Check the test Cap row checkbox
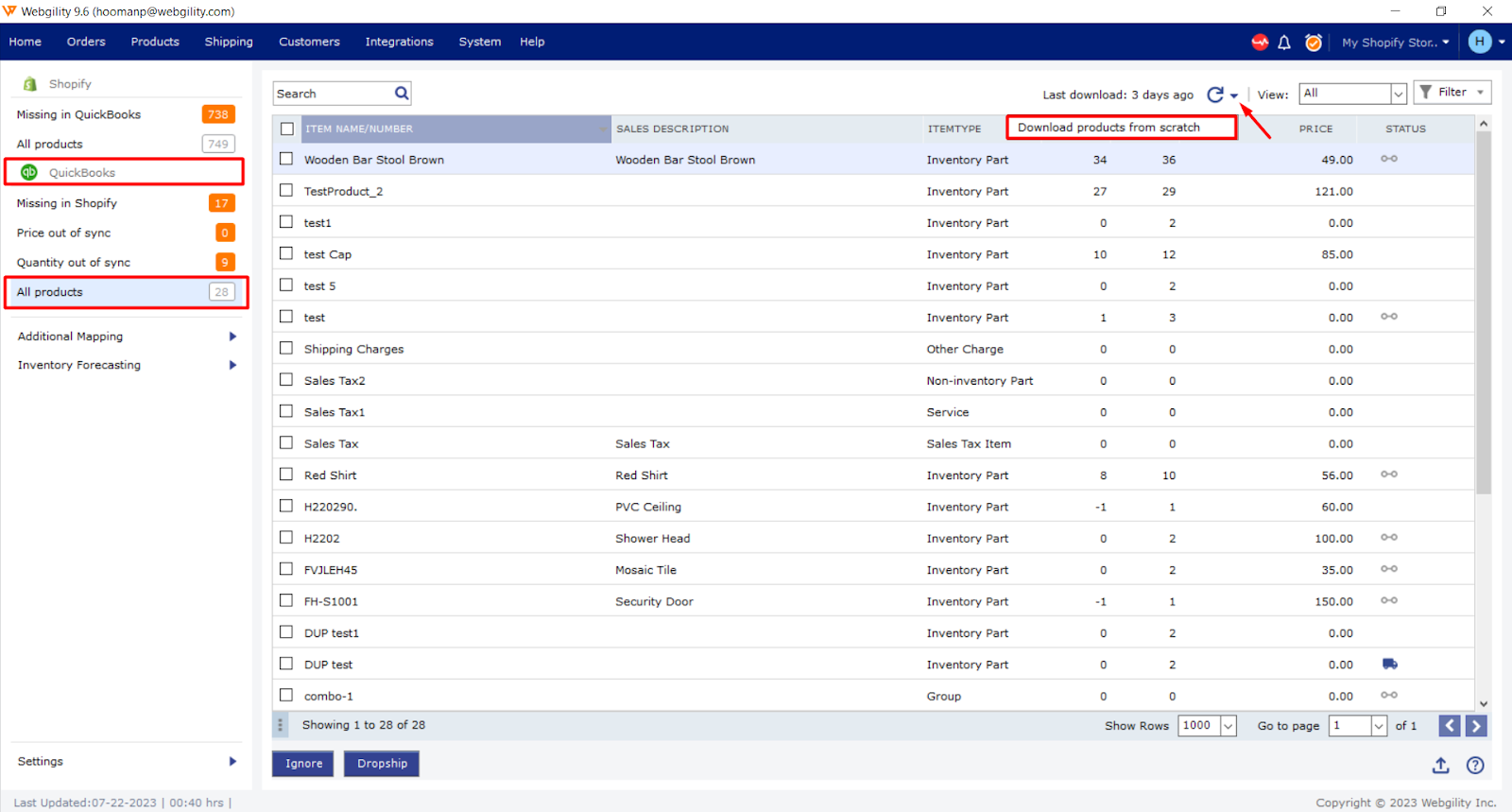 pyautogui.click(x=286, y=253)
